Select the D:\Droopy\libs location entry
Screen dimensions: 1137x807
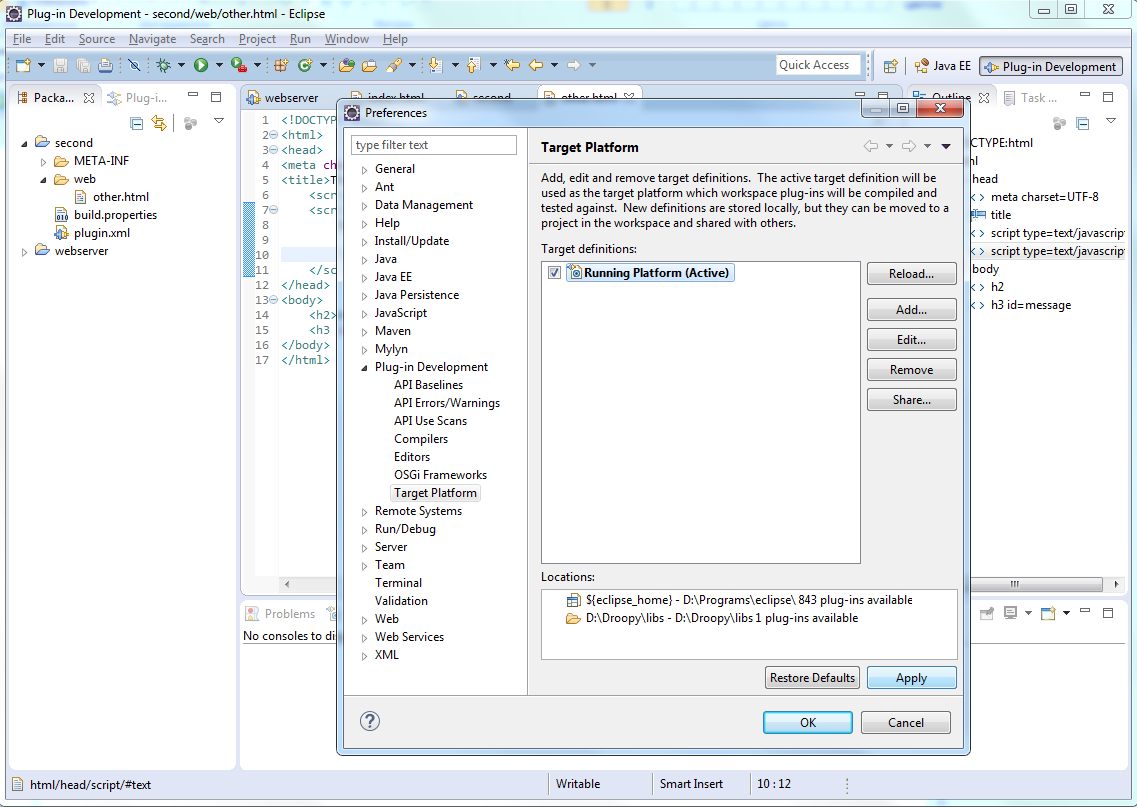tap(711, 618)
